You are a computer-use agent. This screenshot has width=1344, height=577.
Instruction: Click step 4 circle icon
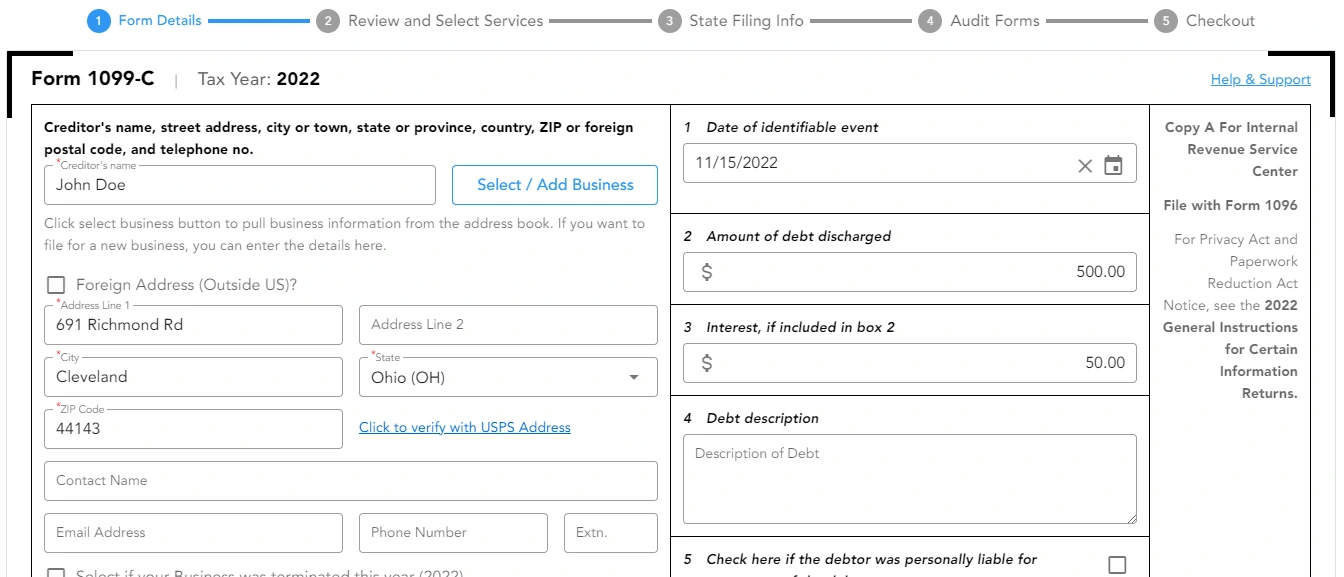click(930, 21)
